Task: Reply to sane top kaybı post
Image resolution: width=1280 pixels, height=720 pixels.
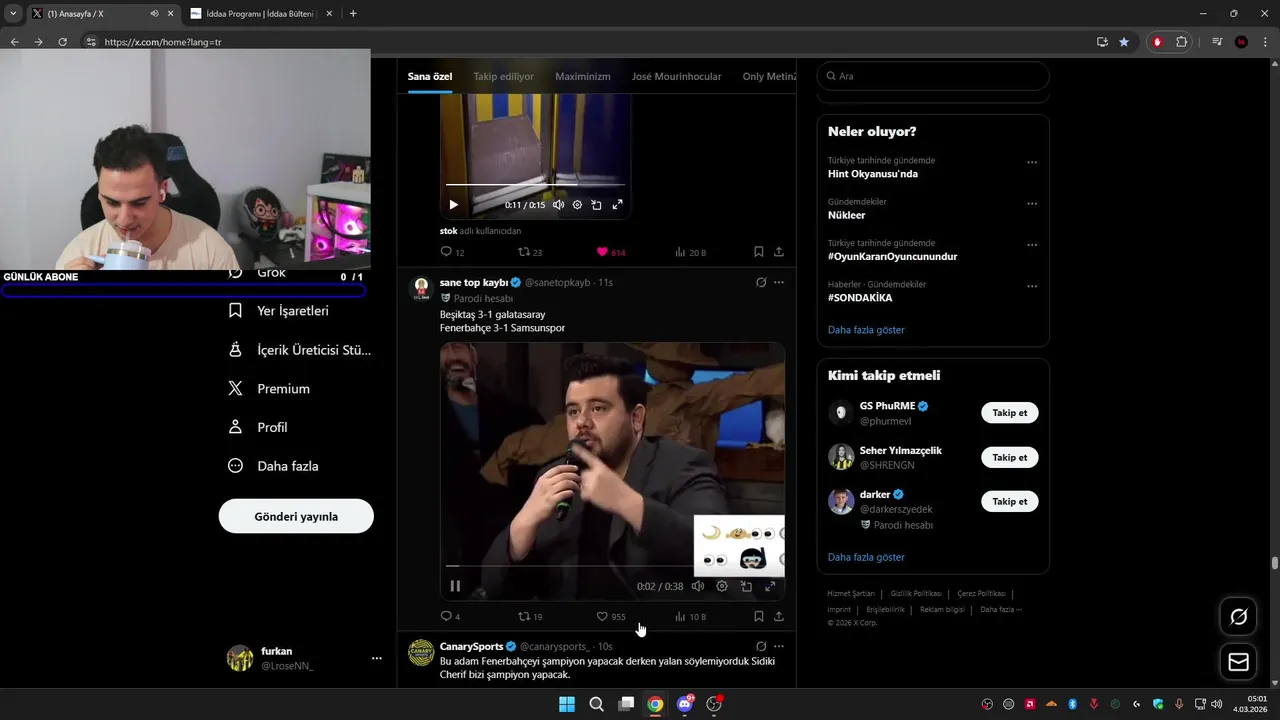Action: pyautogui.click(x=446, y=617)
